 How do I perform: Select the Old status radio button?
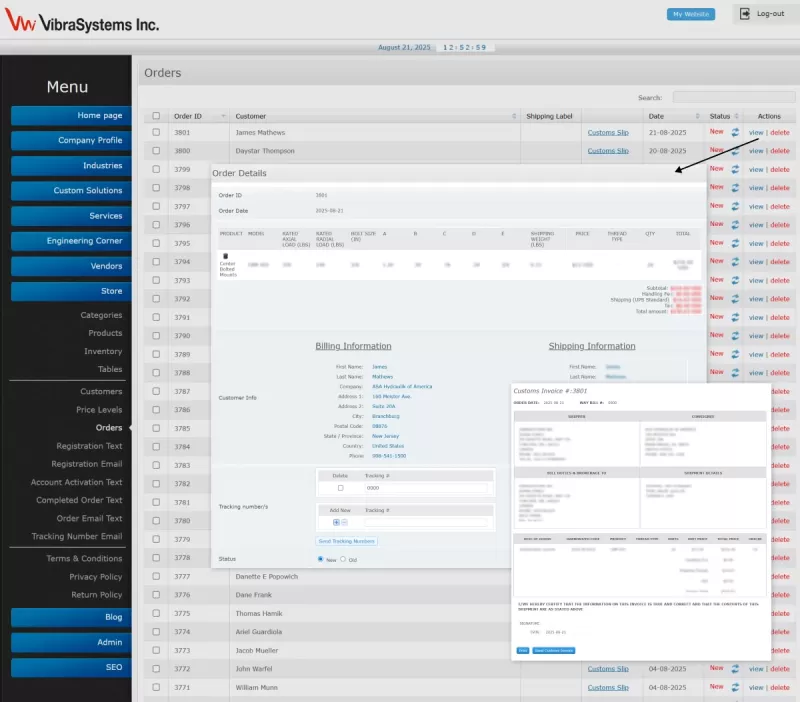click(x=343, y=559)
